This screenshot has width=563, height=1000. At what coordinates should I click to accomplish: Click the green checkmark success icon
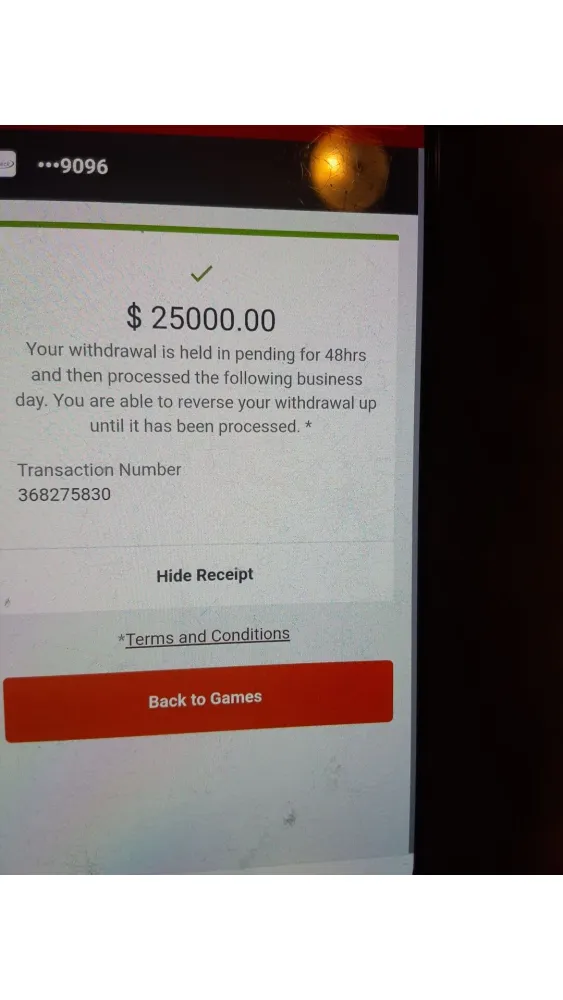[x=201, y=274]
